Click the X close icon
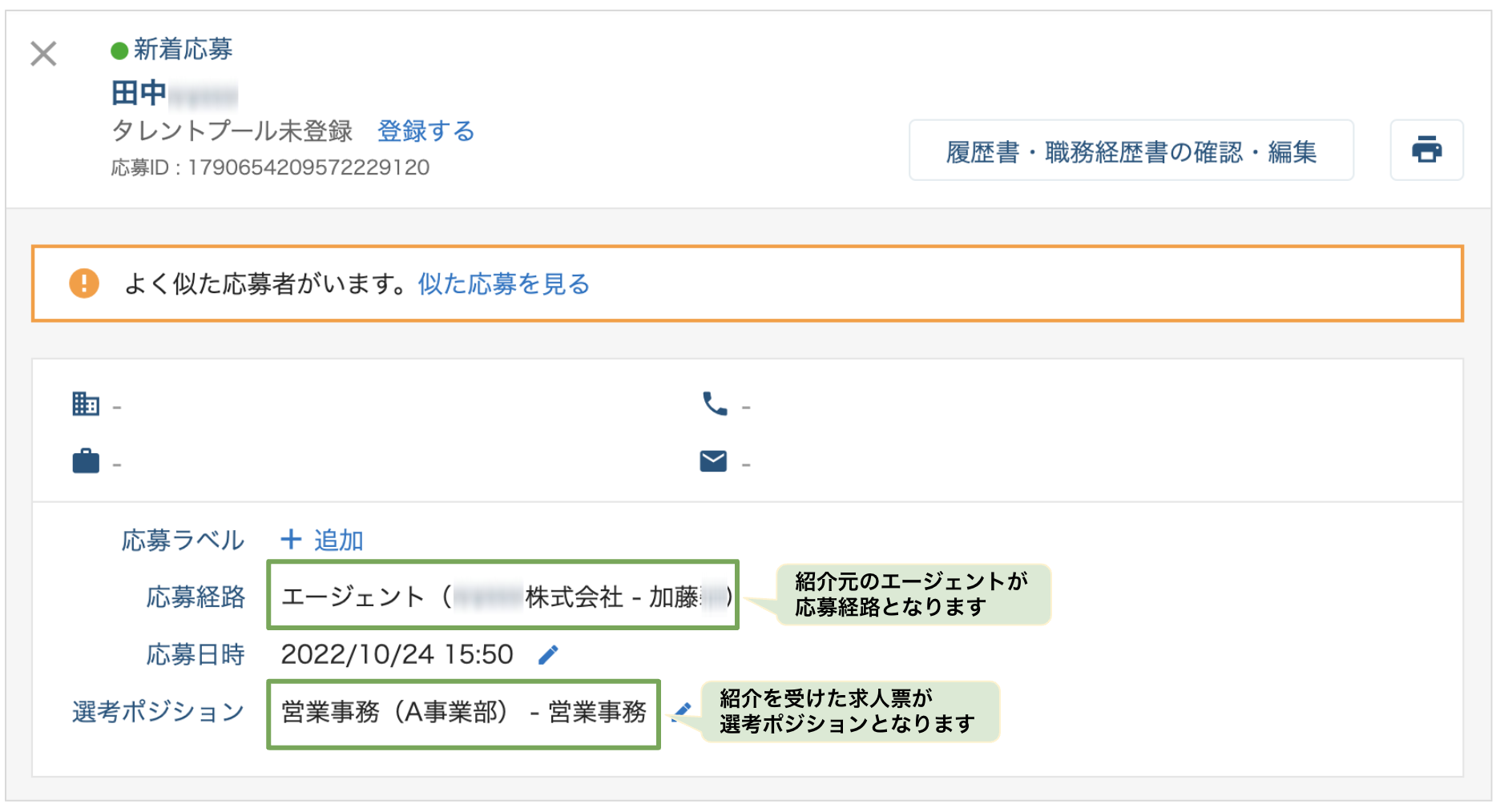The width and height of the screenshot is (1500, 812). point(43,54)
